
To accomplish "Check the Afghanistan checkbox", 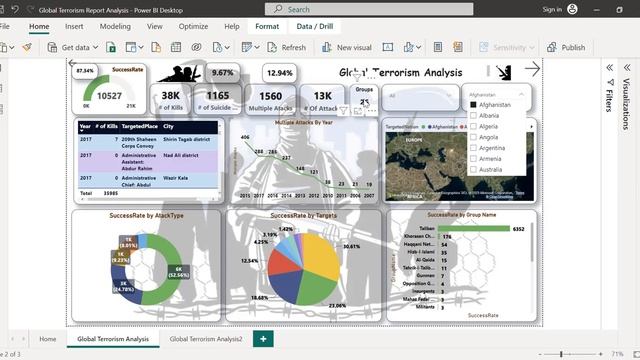I will coord(473,105).
